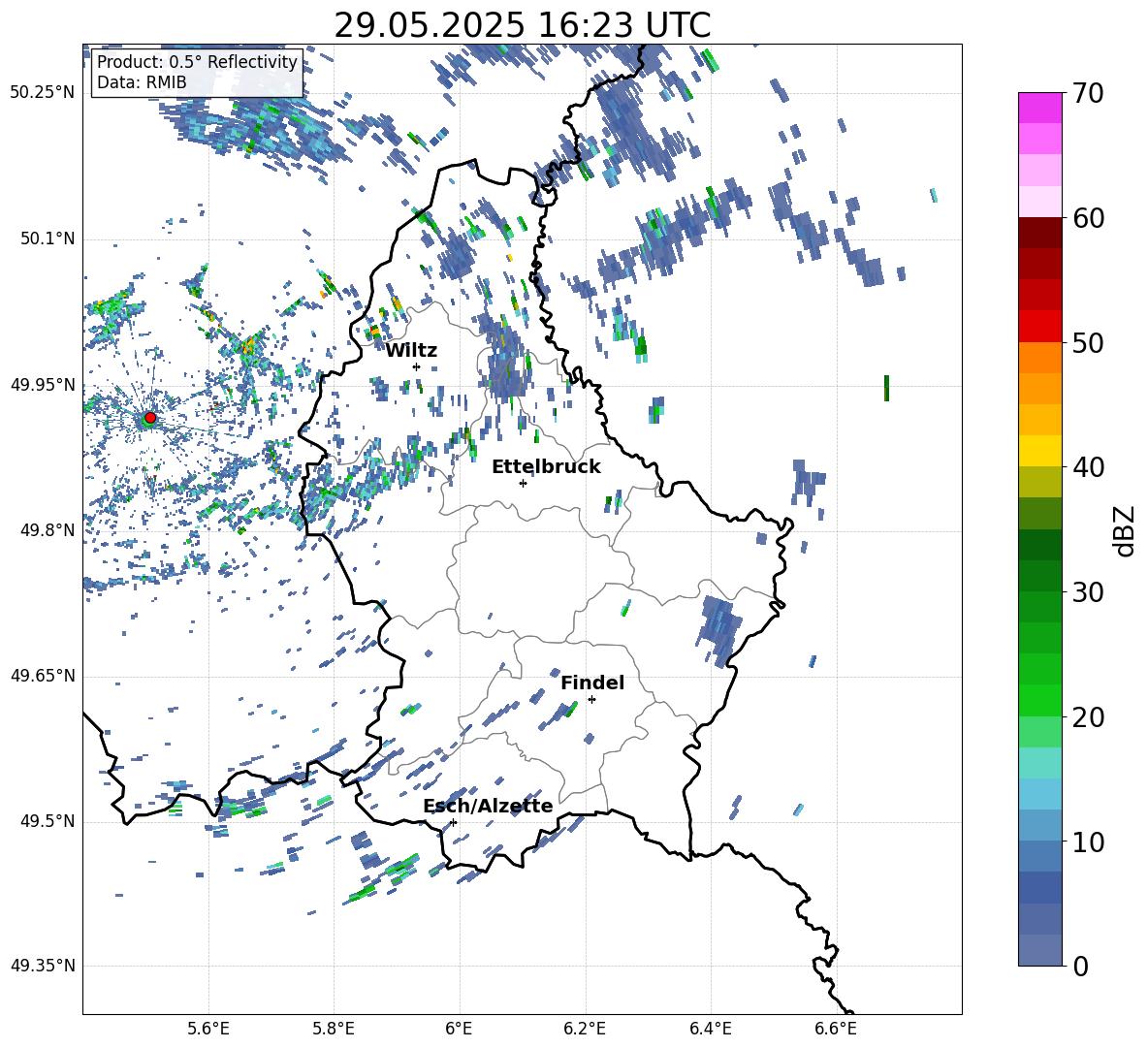Screen dimensions: 1148x1048
Task: Click the Data: RMIB text
Action: click(x=142, y=82)
